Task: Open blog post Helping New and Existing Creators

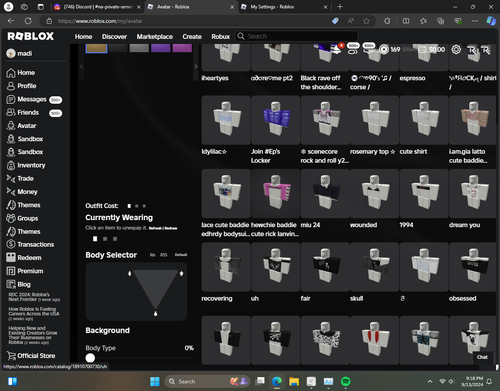Action: (x=33, y=335)
